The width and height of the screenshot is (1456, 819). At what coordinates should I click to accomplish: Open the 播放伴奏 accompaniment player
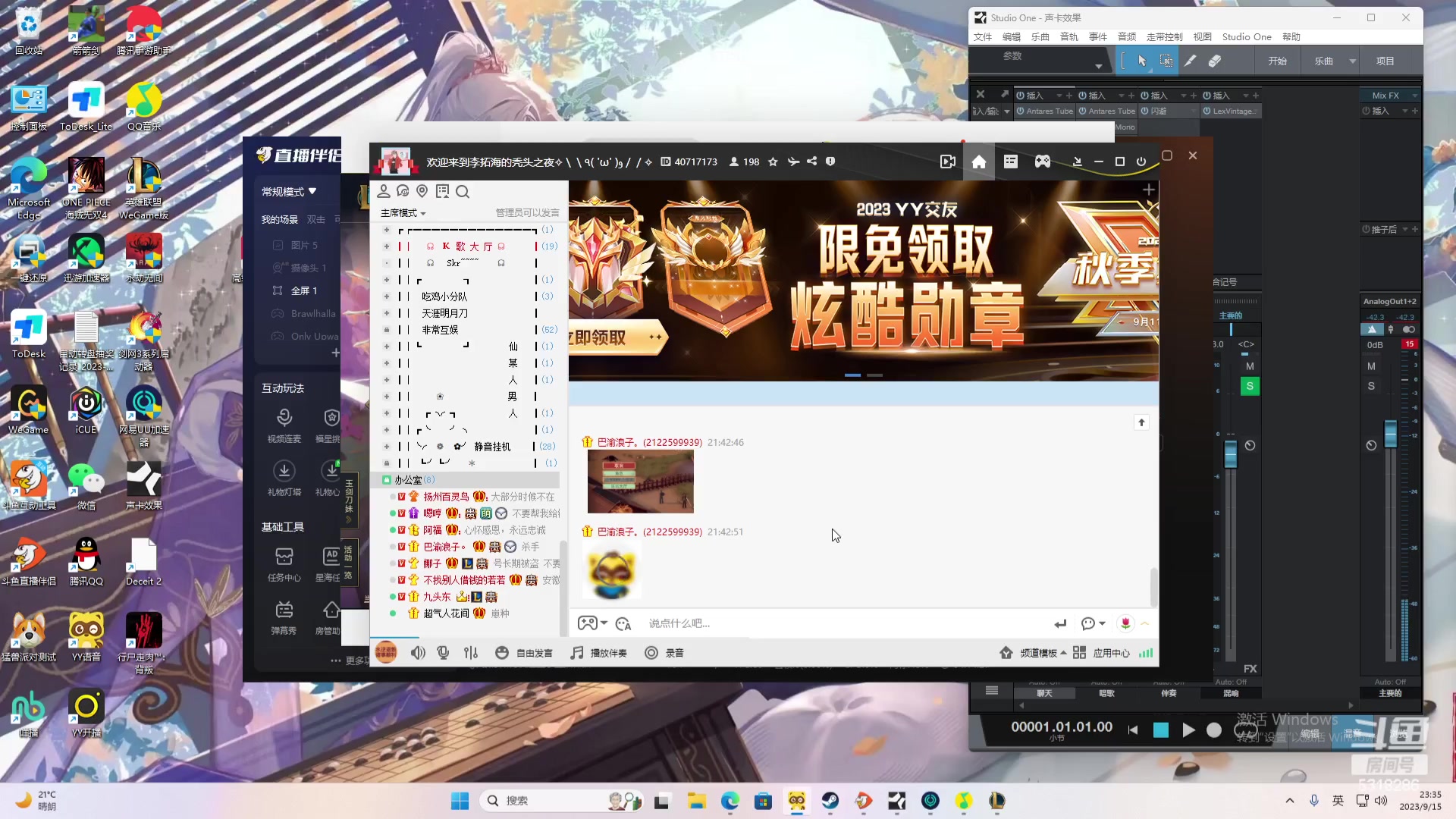(x=599, y=653)
